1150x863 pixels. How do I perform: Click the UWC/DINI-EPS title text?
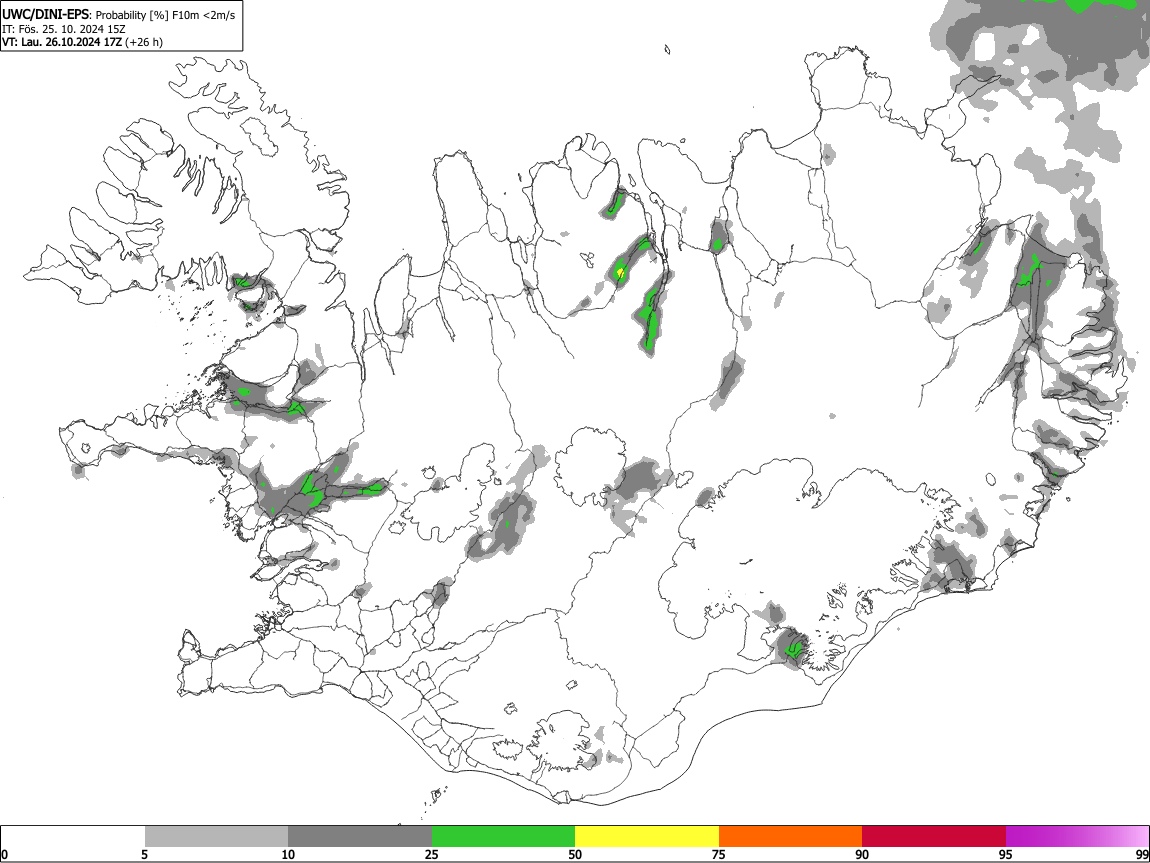pos(45,15)
